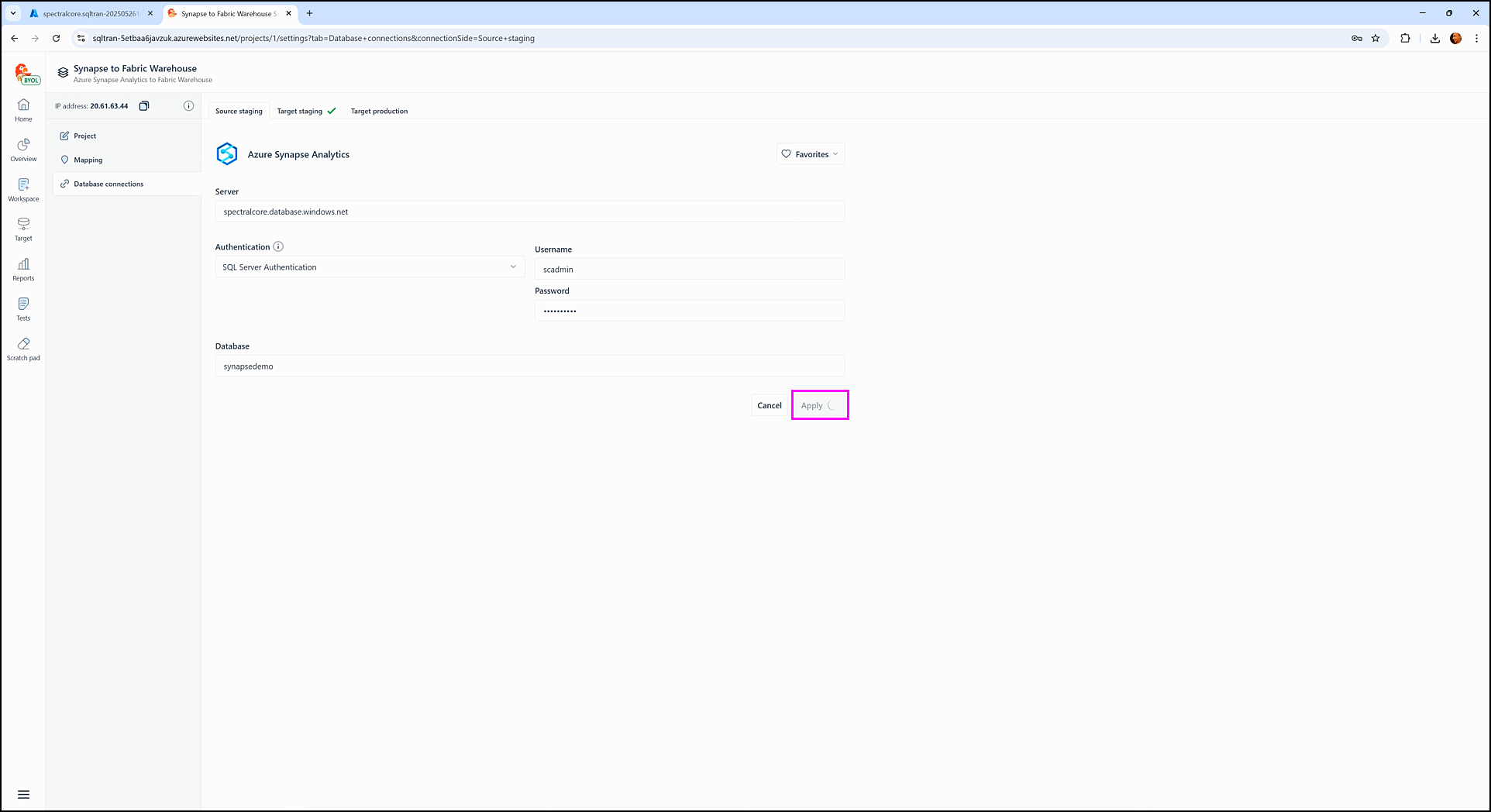Screen dimensions: 1491x812
Task: Open the SQL Server Authentication dropdown
Action: tap(370, 267)
